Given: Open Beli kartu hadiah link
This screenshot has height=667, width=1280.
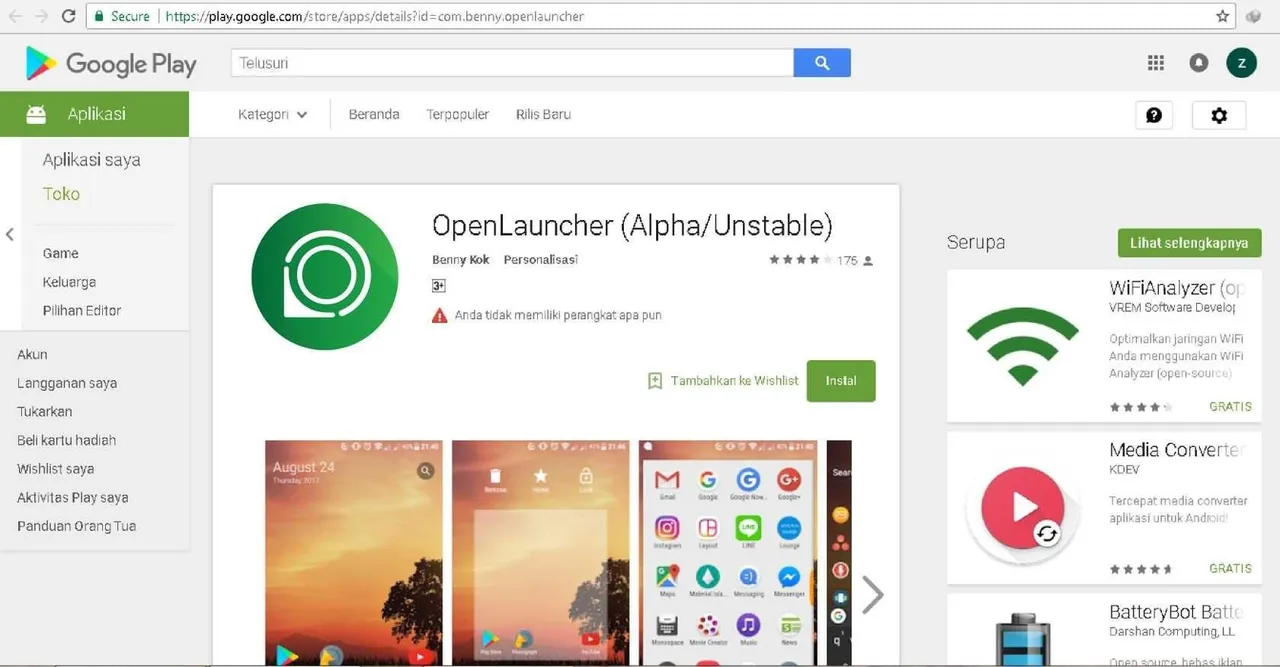Looking at the screenshot, I should tap(66, 440).
